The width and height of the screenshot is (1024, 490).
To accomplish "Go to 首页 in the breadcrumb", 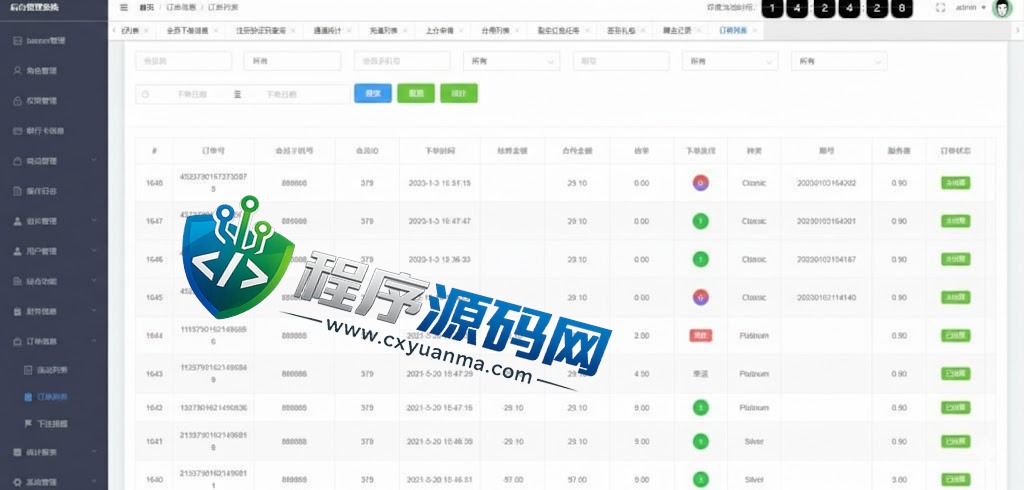I will [x=147, y=8].
